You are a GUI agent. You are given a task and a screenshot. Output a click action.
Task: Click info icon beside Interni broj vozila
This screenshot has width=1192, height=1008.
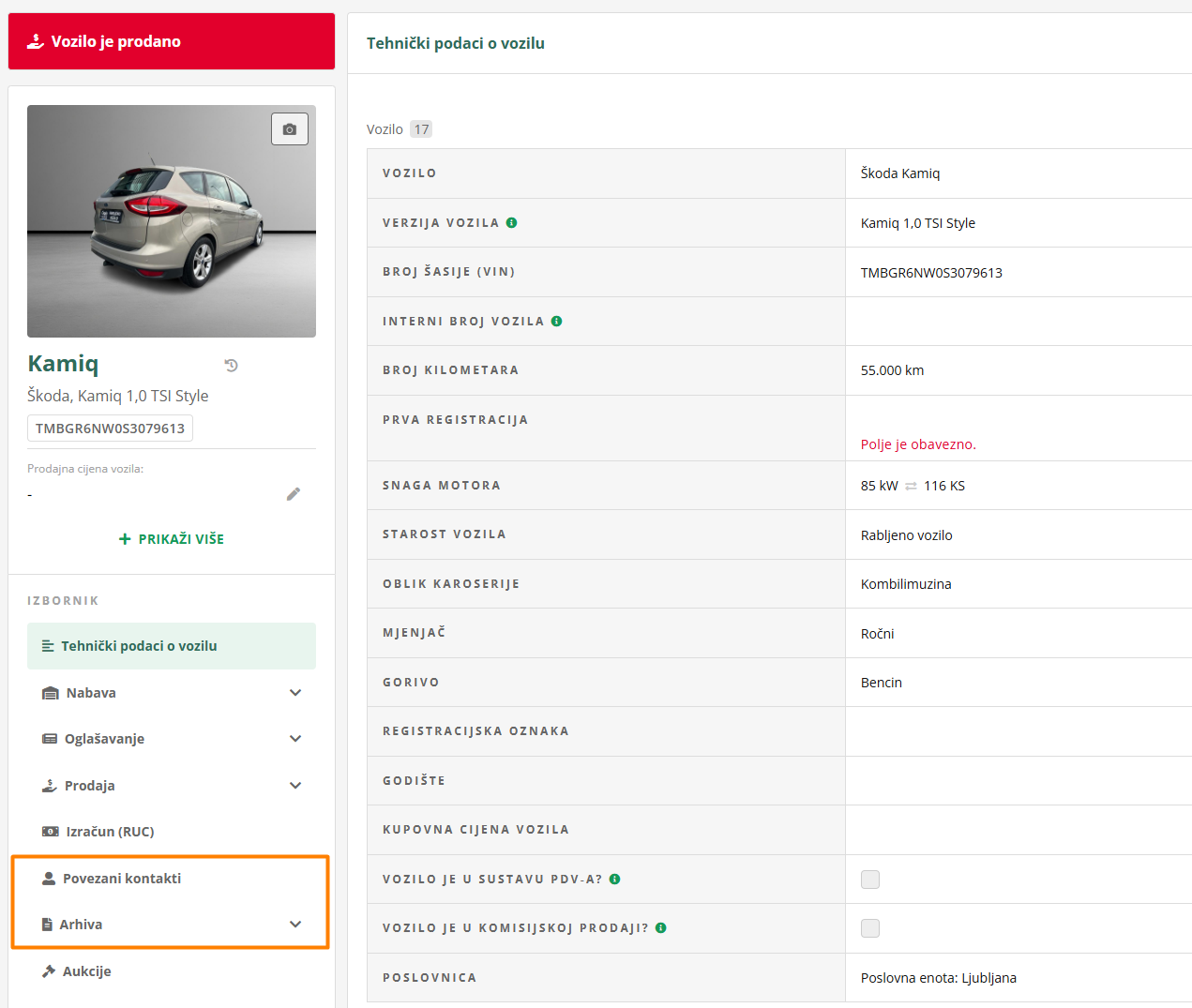(557, 322)
